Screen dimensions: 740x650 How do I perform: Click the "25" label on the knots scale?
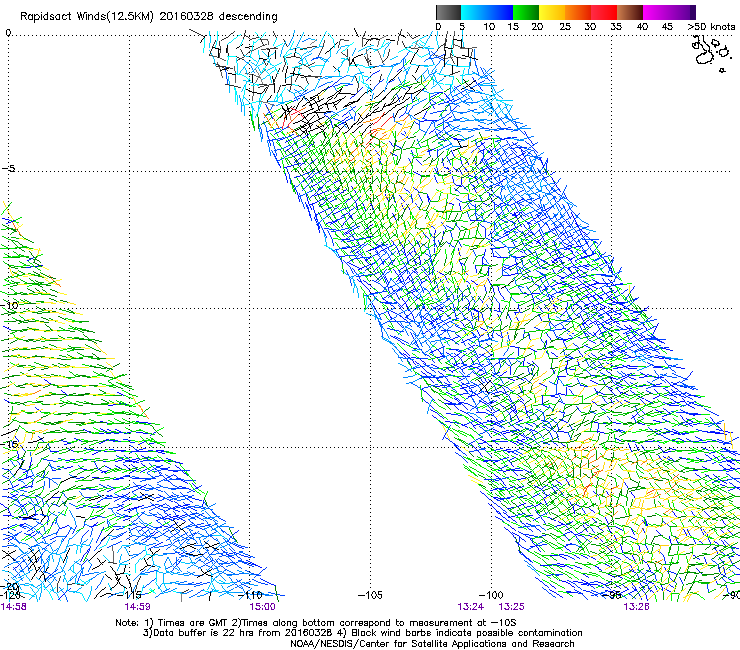[565, 27]
